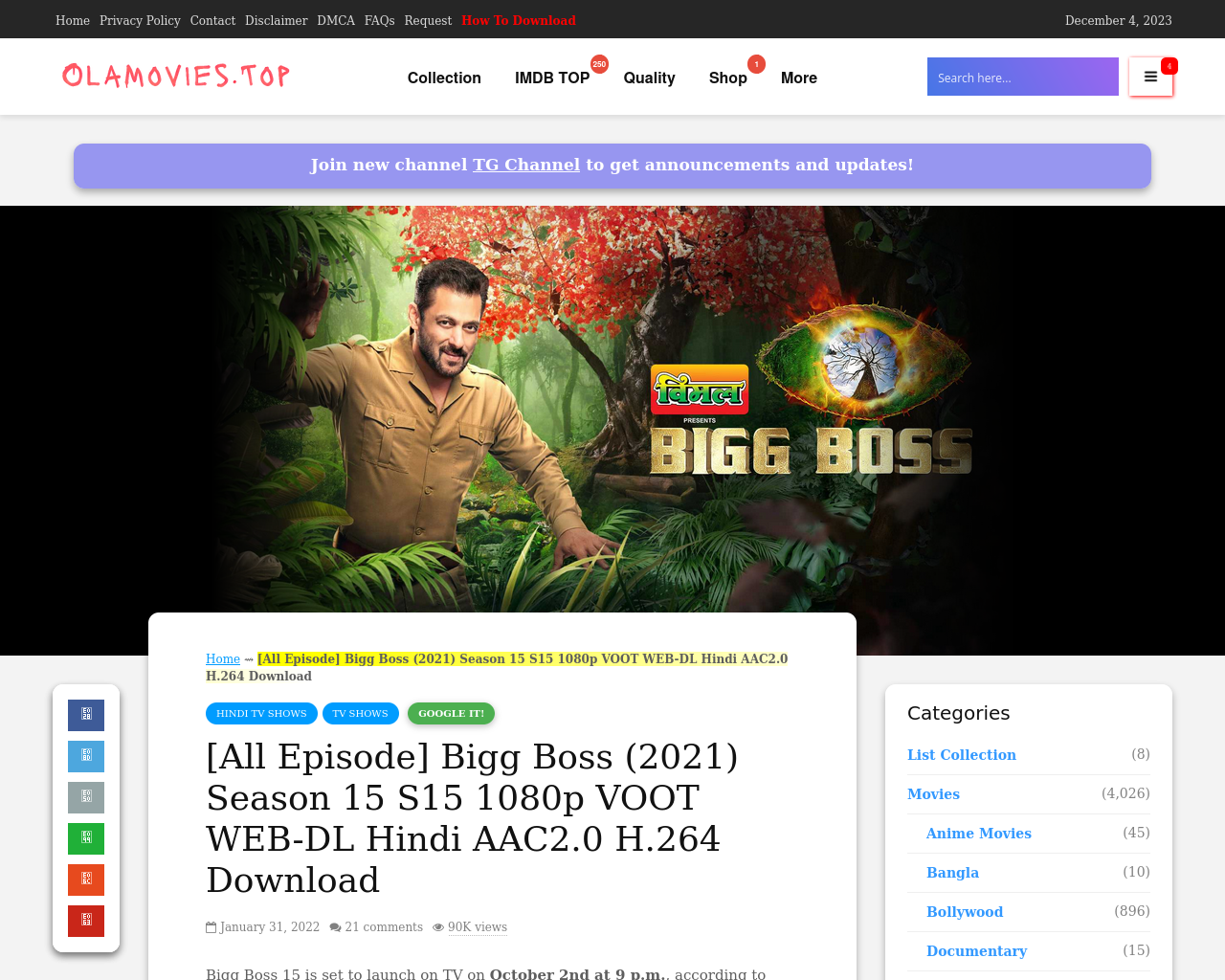Image resolution: width=1225 pixels, height=980 pixels.
Task: Click the OLAMOVIES.TOP site logo
Action: point(176,76)
